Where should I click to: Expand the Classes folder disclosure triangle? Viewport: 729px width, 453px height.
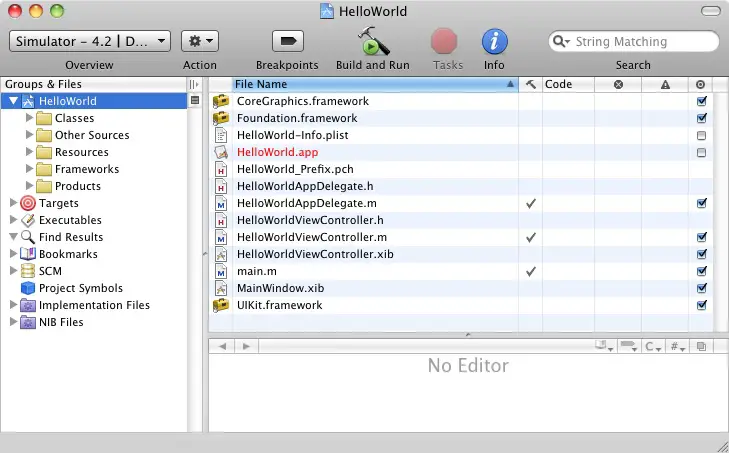(x=29, y=118)
